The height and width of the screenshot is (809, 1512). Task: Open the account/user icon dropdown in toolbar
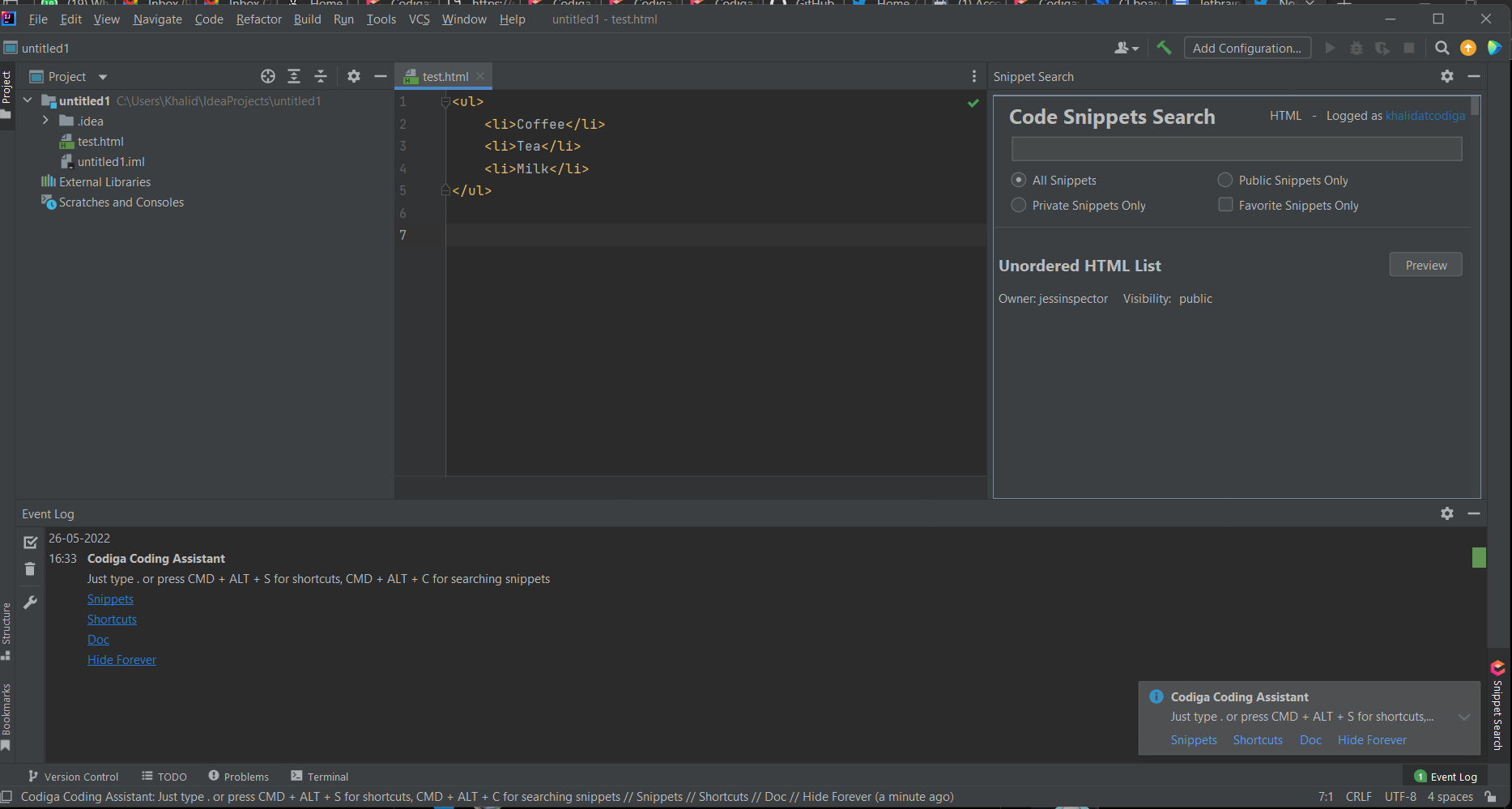pyautogui.click(x=1126, y=48)
